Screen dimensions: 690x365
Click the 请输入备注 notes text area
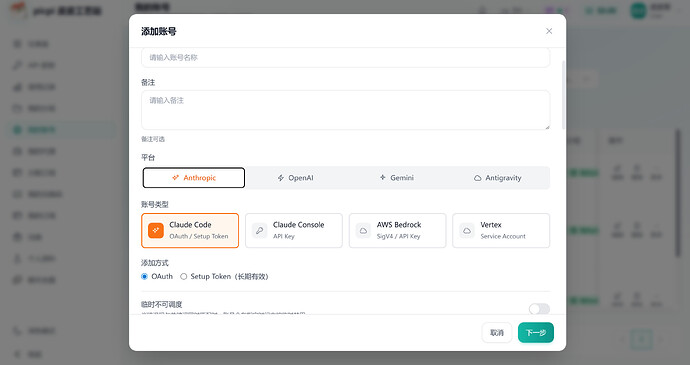click(345, 110)
